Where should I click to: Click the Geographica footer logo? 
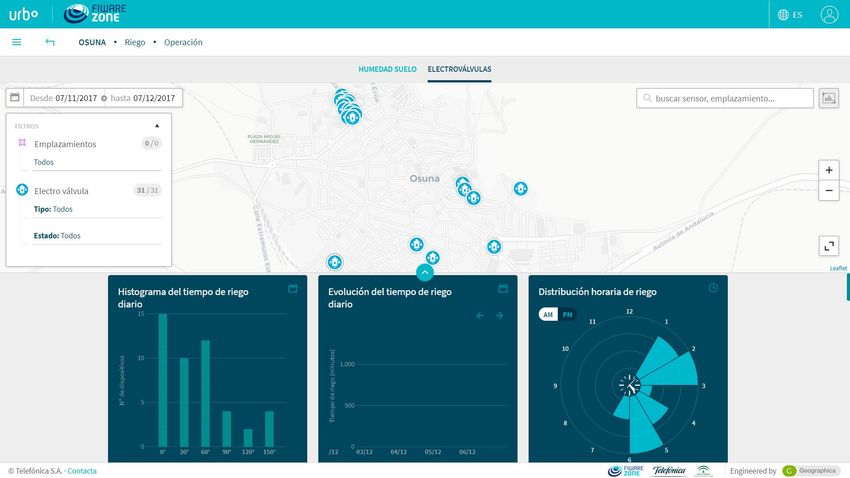click(x=811, y=471)
